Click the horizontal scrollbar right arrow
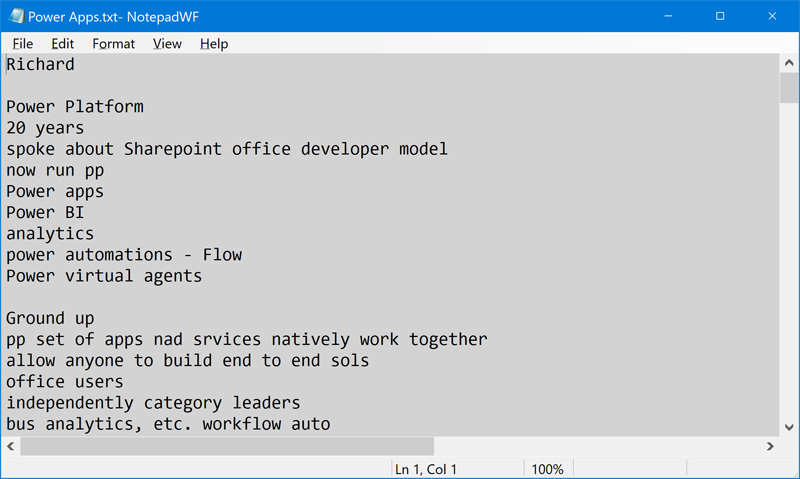800x479 pixels. 770,446
